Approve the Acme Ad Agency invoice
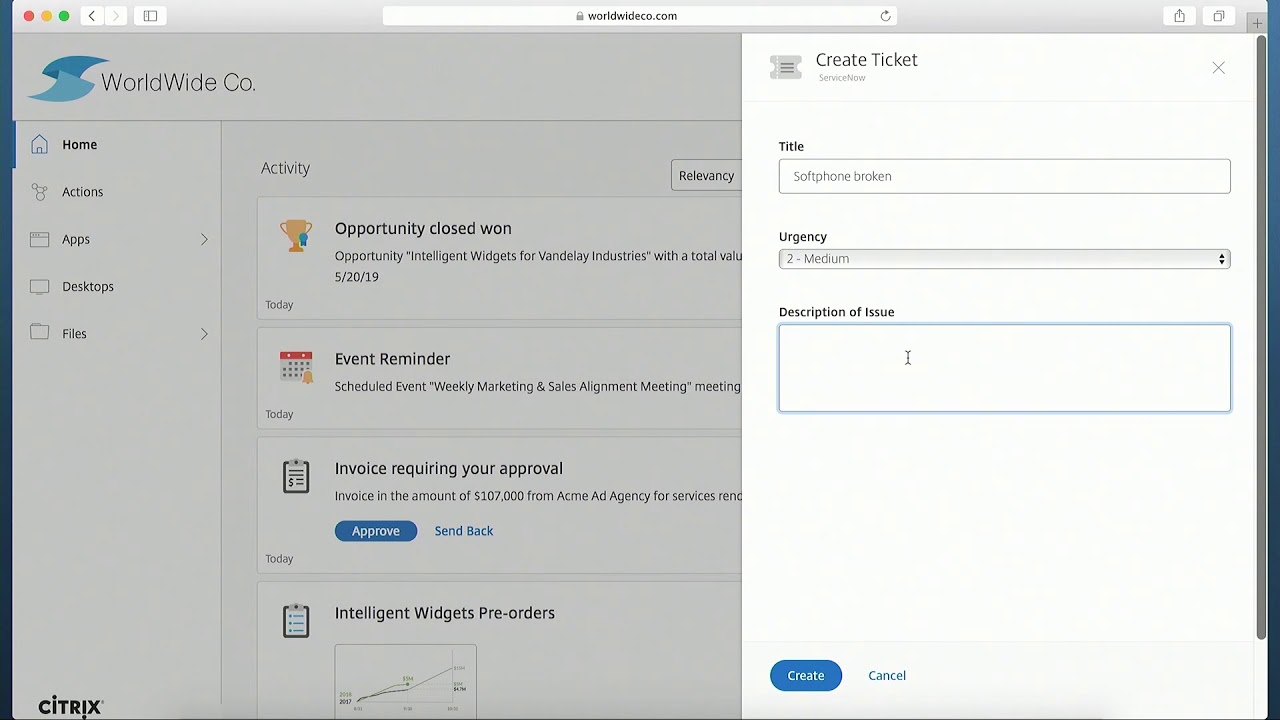 pos(376,531)
